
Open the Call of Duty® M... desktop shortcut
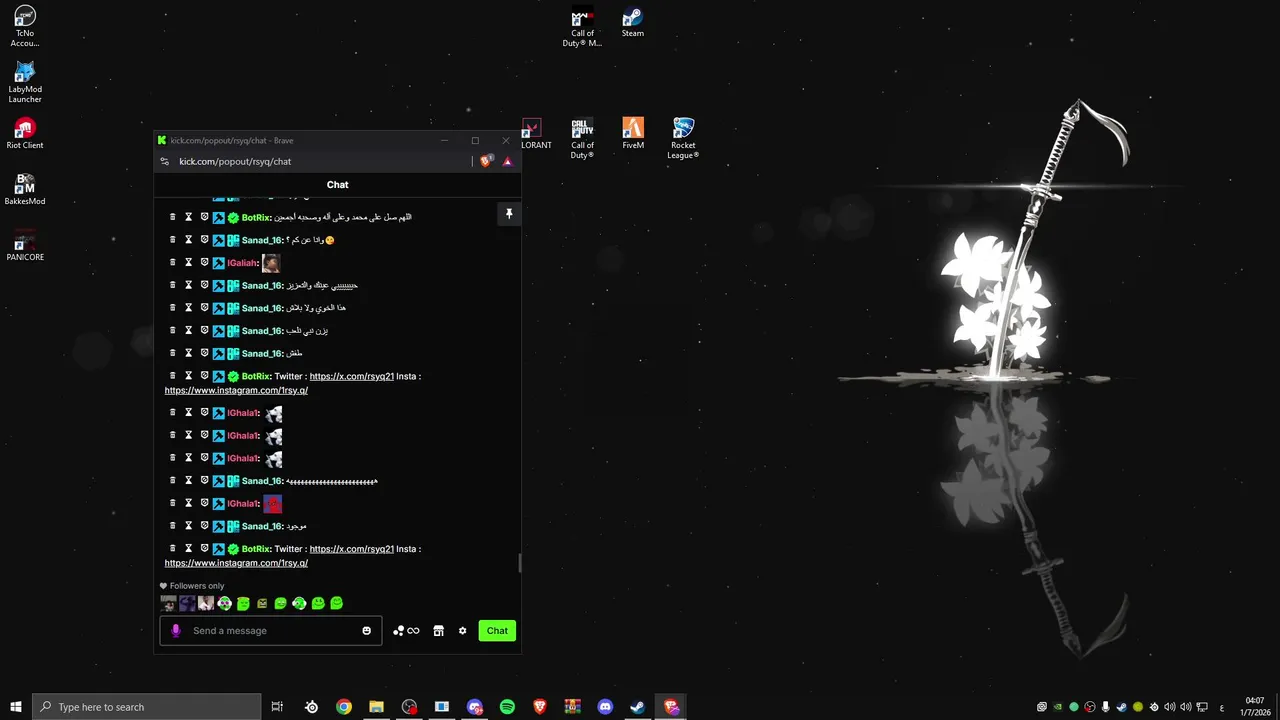(582, 28)
